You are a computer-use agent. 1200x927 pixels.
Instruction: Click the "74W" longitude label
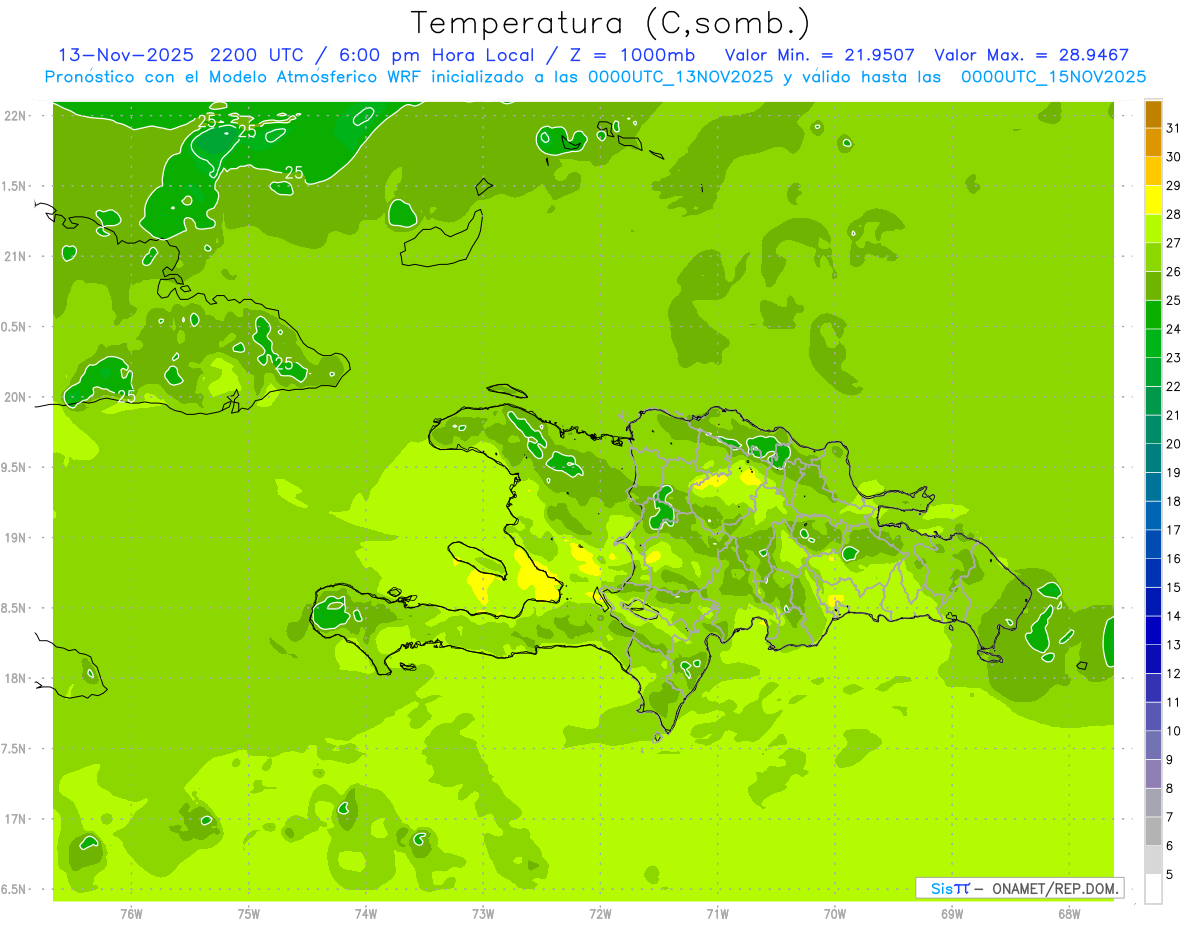tap(365, 913)
